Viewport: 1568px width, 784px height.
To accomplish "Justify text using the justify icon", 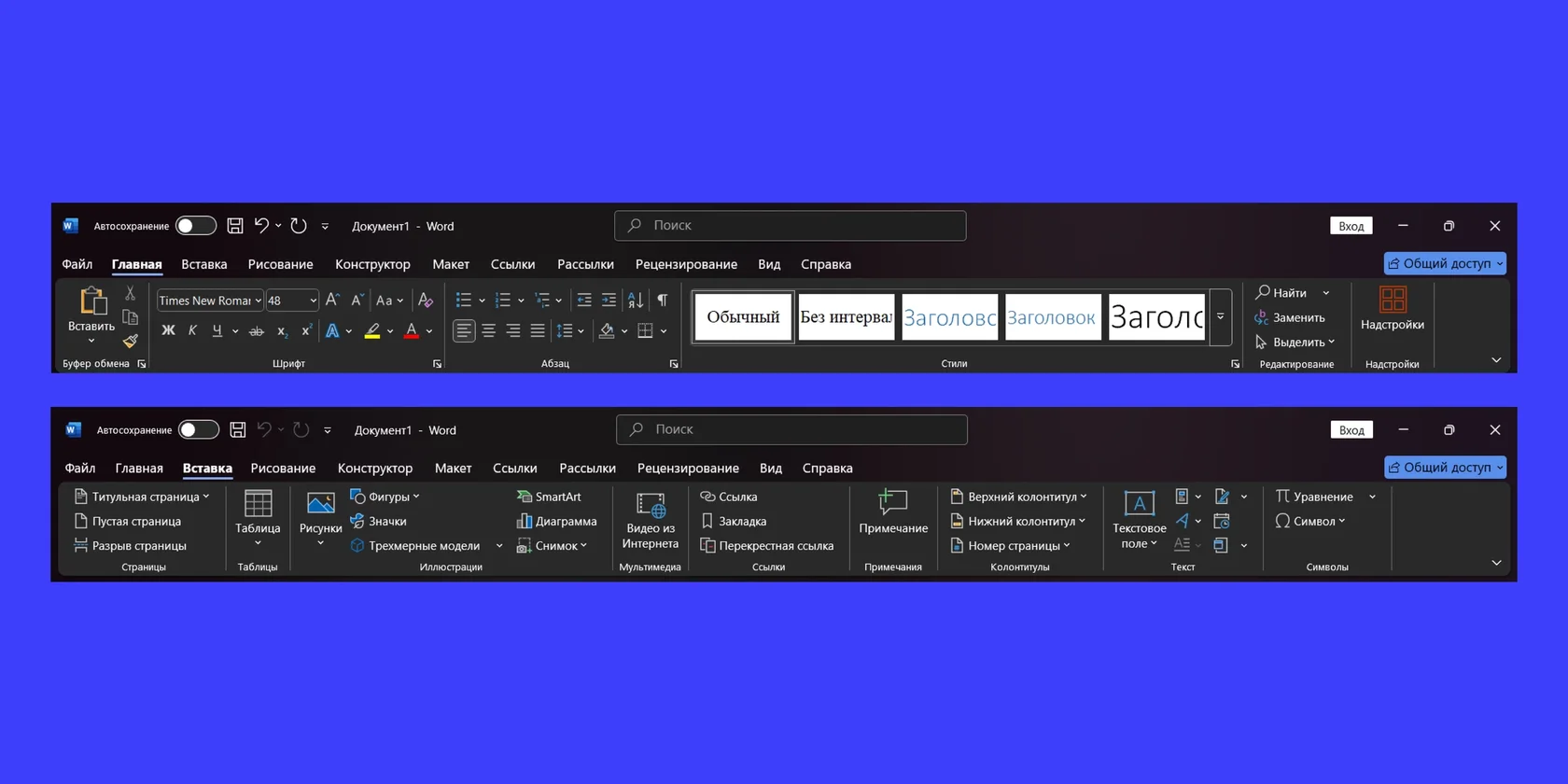I will pos(538,330).
